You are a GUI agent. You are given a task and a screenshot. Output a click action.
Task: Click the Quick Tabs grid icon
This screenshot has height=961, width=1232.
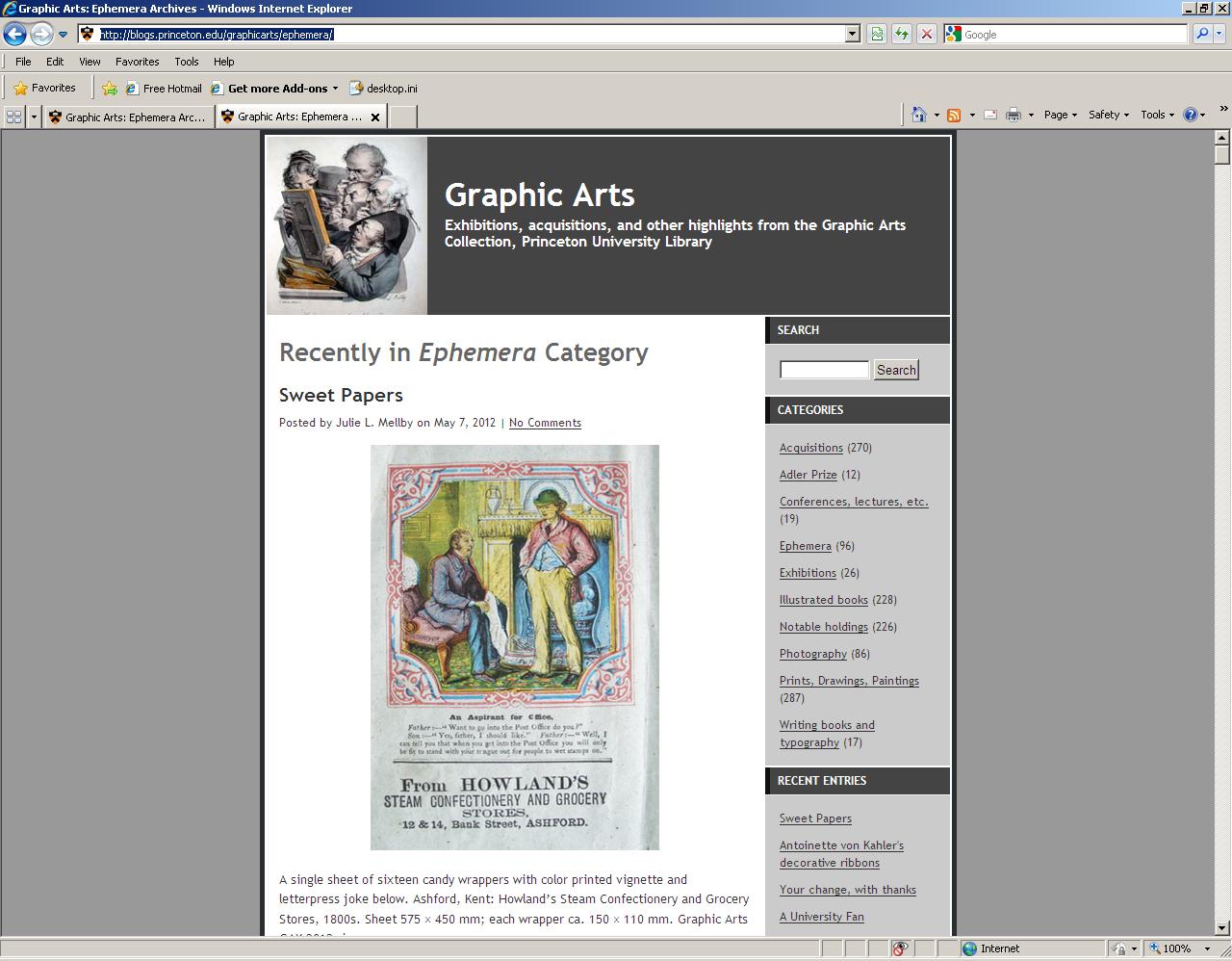click(x=13, y=117)
